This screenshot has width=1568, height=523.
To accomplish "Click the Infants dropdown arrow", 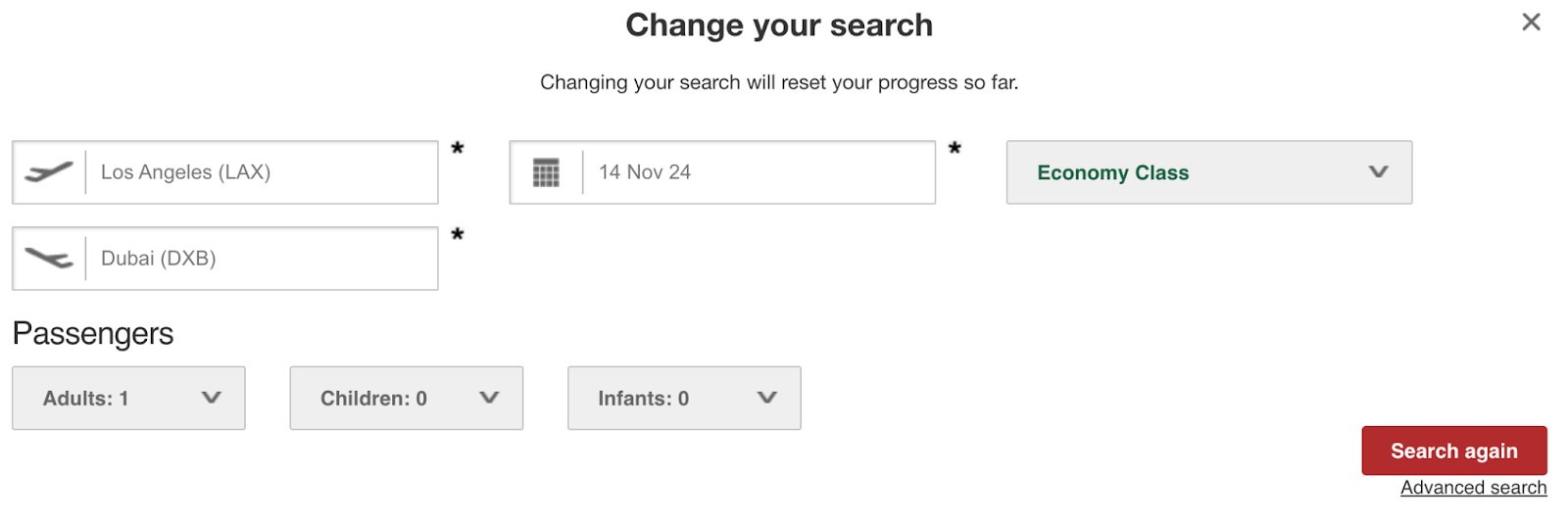I will (x=767, y=398).
